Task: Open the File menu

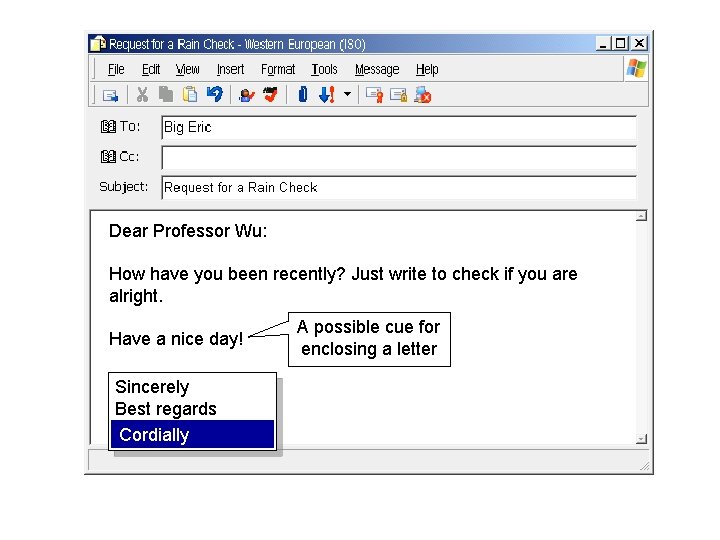Action: click(x=116, y=69)
